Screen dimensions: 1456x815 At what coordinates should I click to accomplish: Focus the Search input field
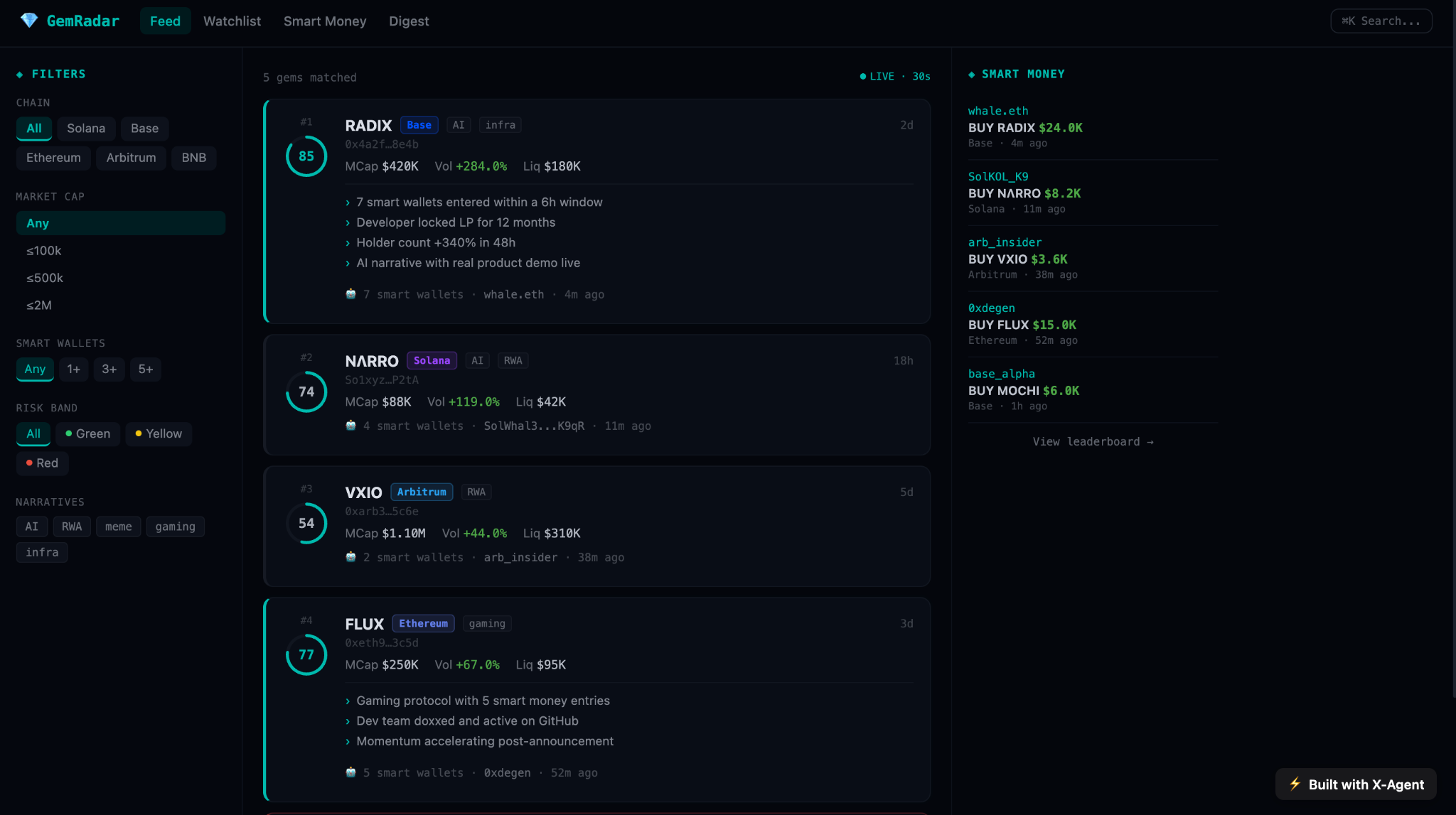1381,21
